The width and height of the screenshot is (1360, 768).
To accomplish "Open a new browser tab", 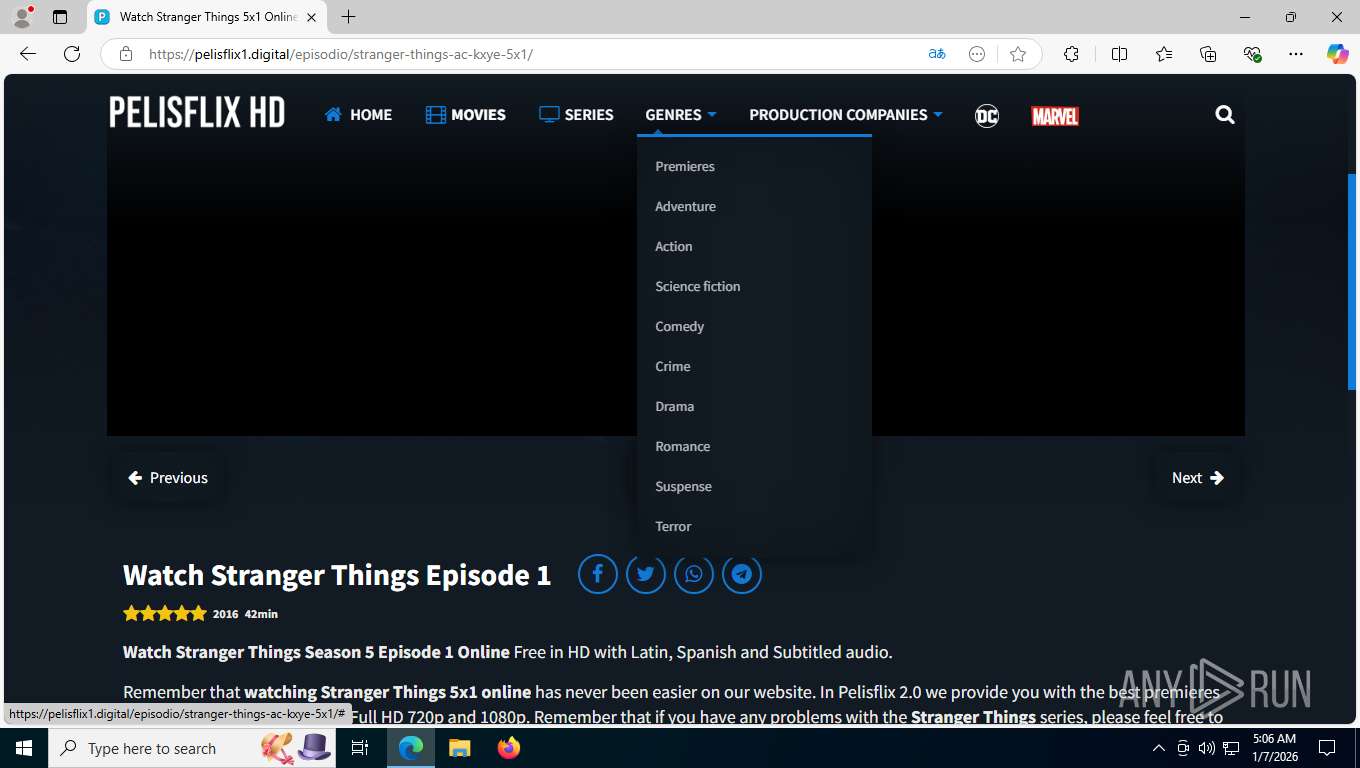I will coord(348,17).
